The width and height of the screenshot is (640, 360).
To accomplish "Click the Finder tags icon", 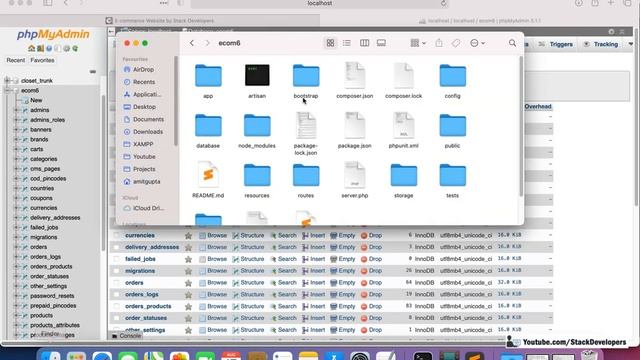I will (x=456, y=43).
